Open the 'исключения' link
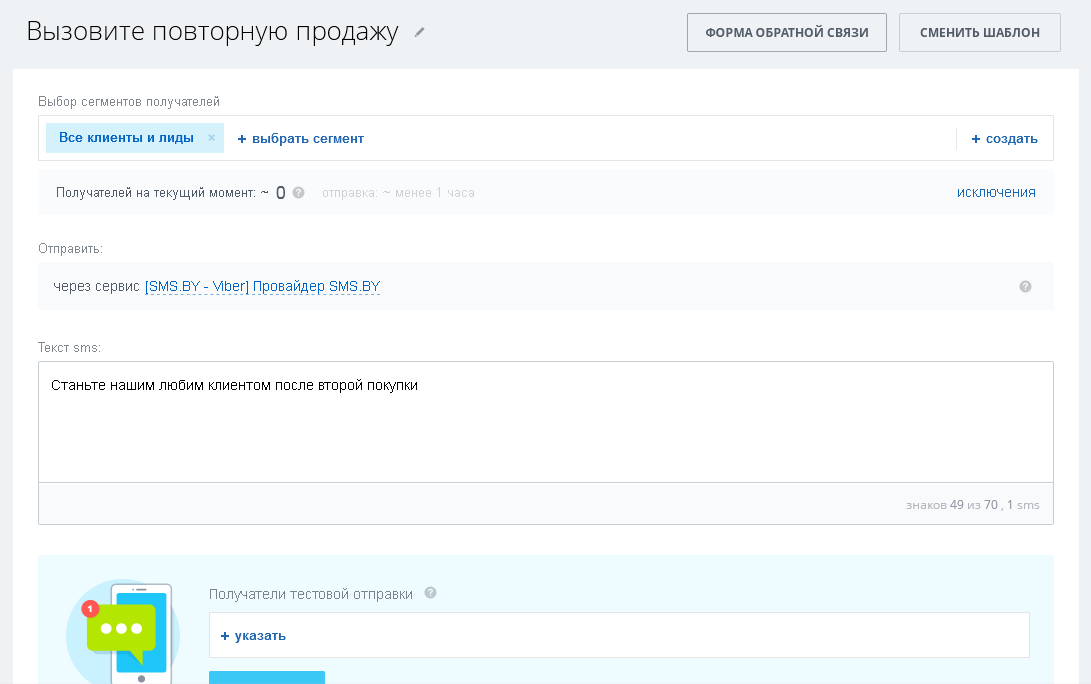Image resolution: width=1091 pixels, height=684 pixels. 995,192
